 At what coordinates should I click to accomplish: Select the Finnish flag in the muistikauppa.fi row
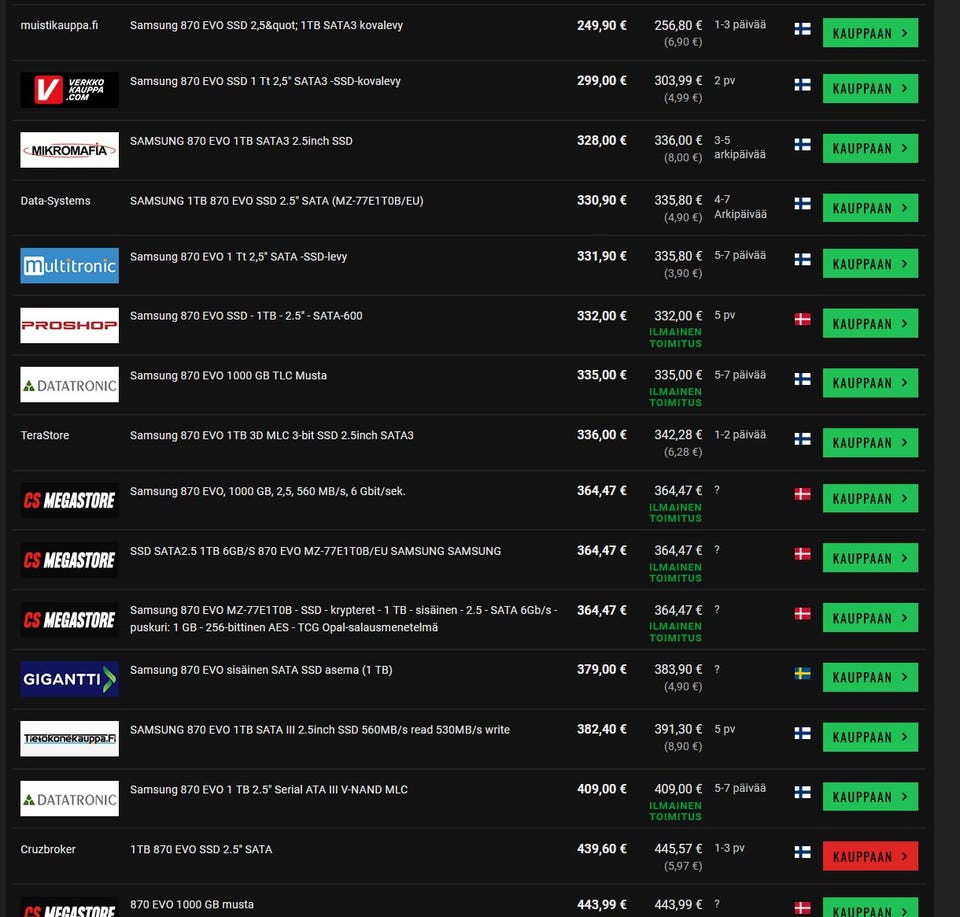(802, 29)
